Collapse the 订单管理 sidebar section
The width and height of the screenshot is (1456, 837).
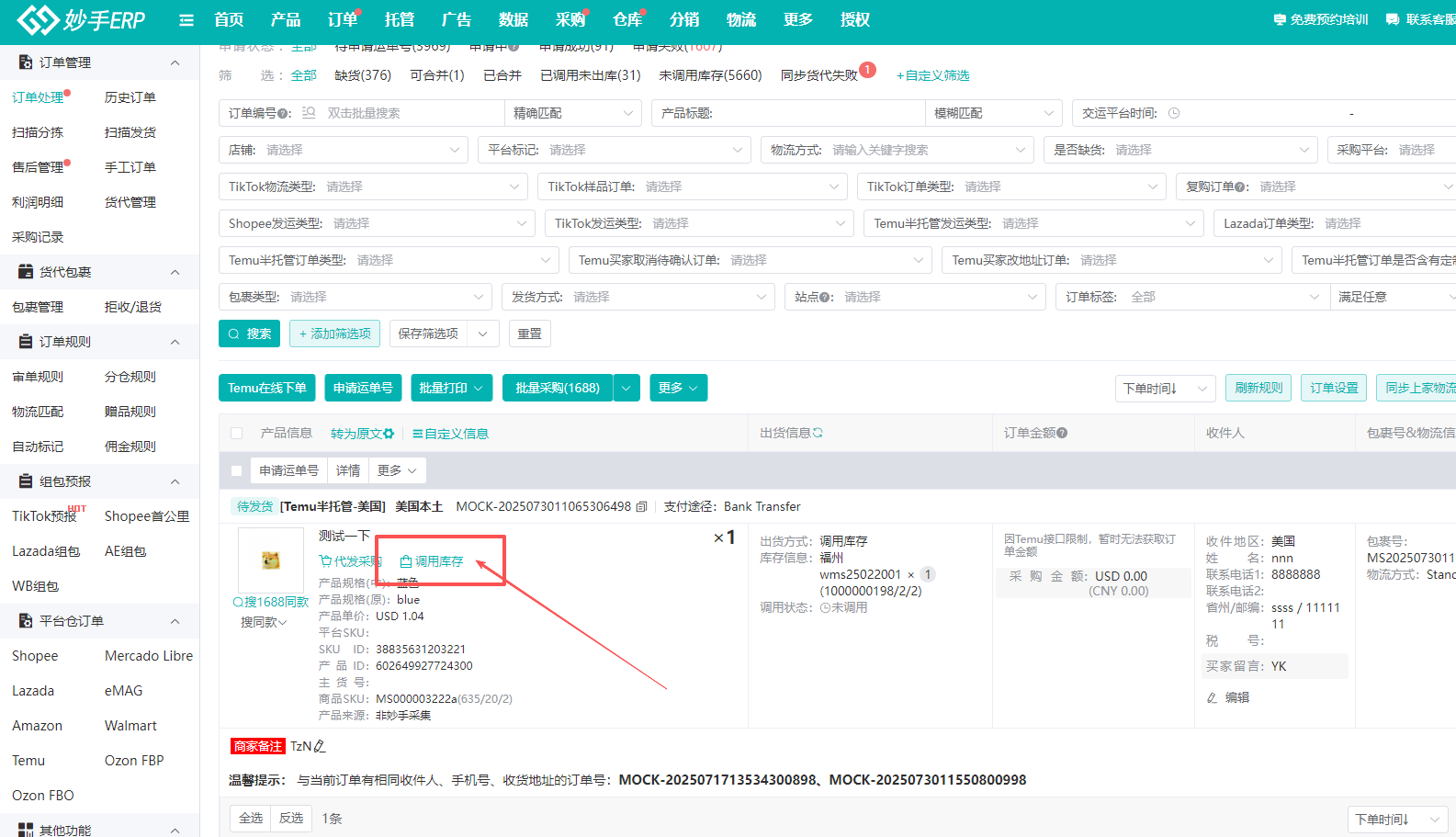coord(175,62)
